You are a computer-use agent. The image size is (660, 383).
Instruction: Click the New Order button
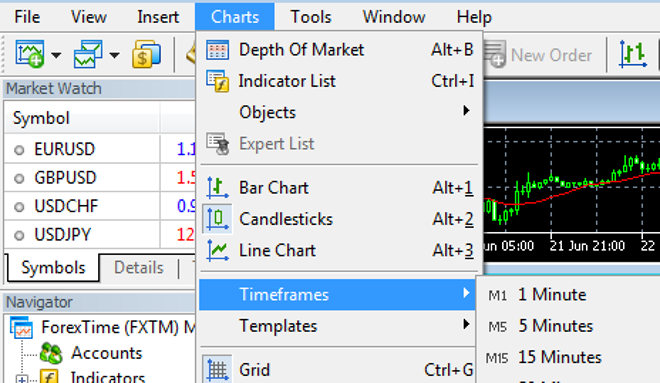point(538,55)
